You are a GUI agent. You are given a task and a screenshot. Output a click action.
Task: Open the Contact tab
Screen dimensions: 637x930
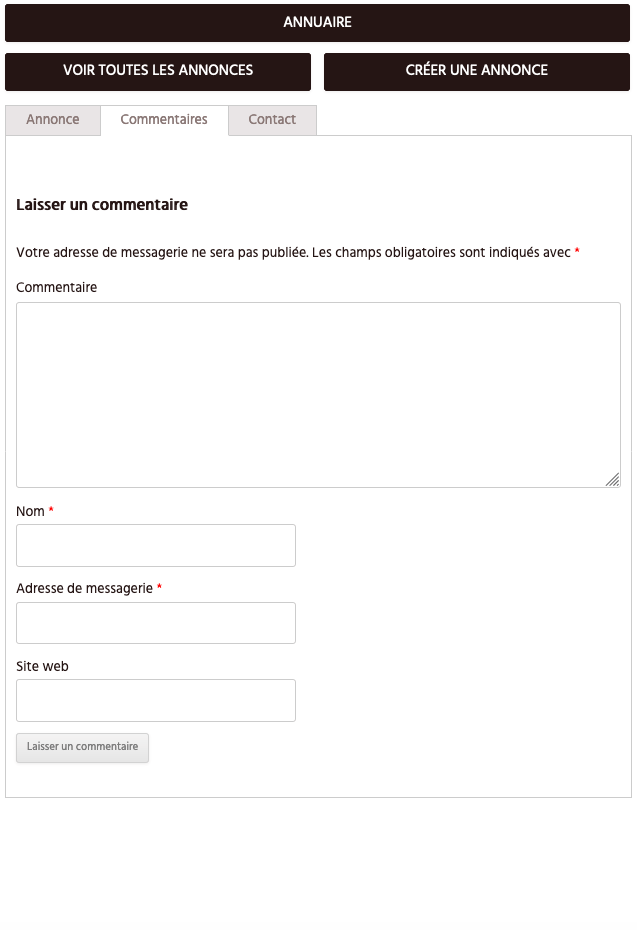point(272,120)
